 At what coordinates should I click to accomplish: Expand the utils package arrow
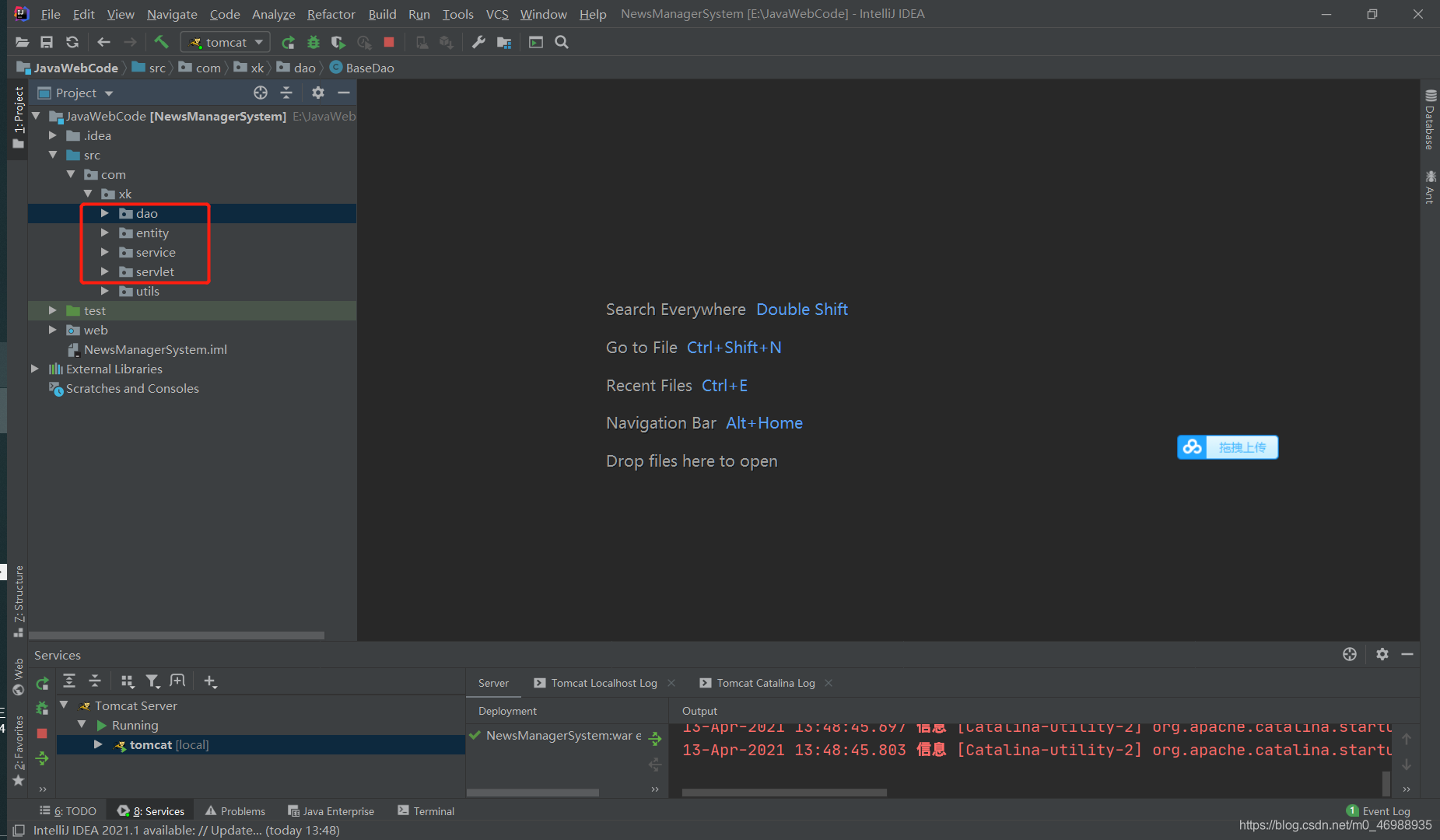pos(105,291)
